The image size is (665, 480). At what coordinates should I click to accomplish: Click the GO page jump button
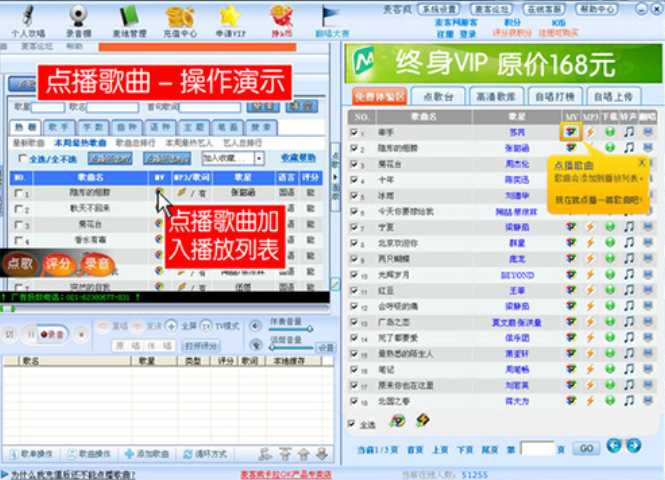[x=585, y=448]
